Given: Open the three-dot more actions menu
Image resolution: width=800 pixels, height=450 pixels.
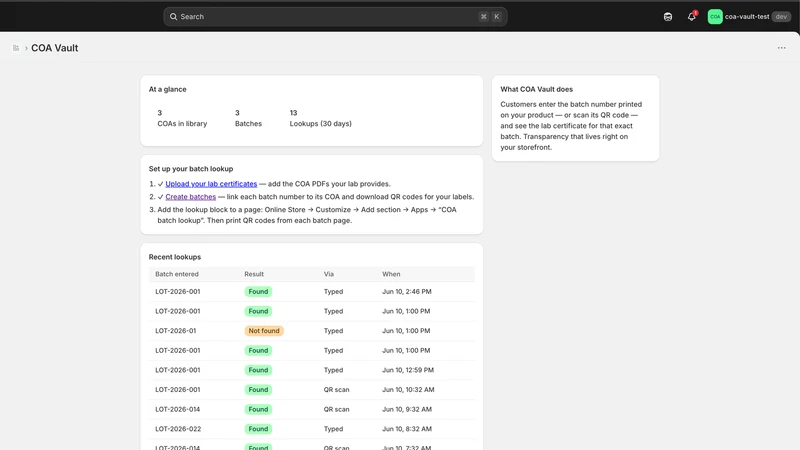Looking at the screenshot, I should (x=781, y=48).
